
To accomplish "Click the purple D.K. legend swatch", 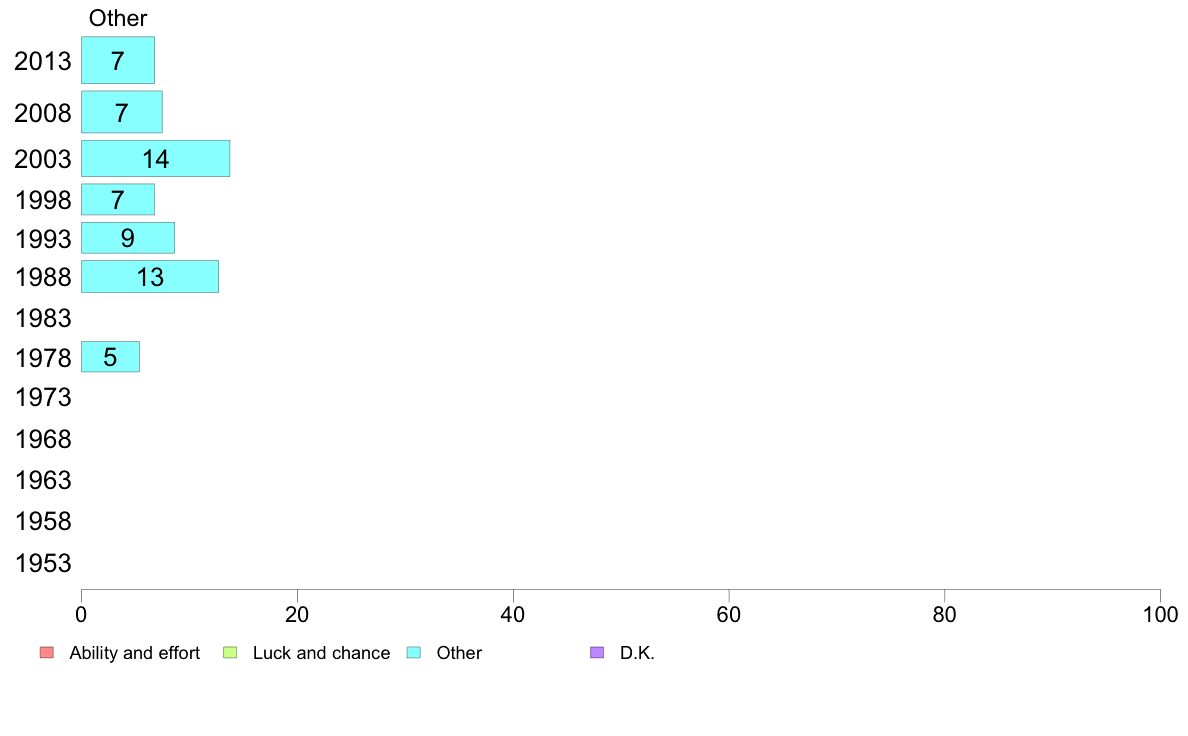I will (597, 653).
